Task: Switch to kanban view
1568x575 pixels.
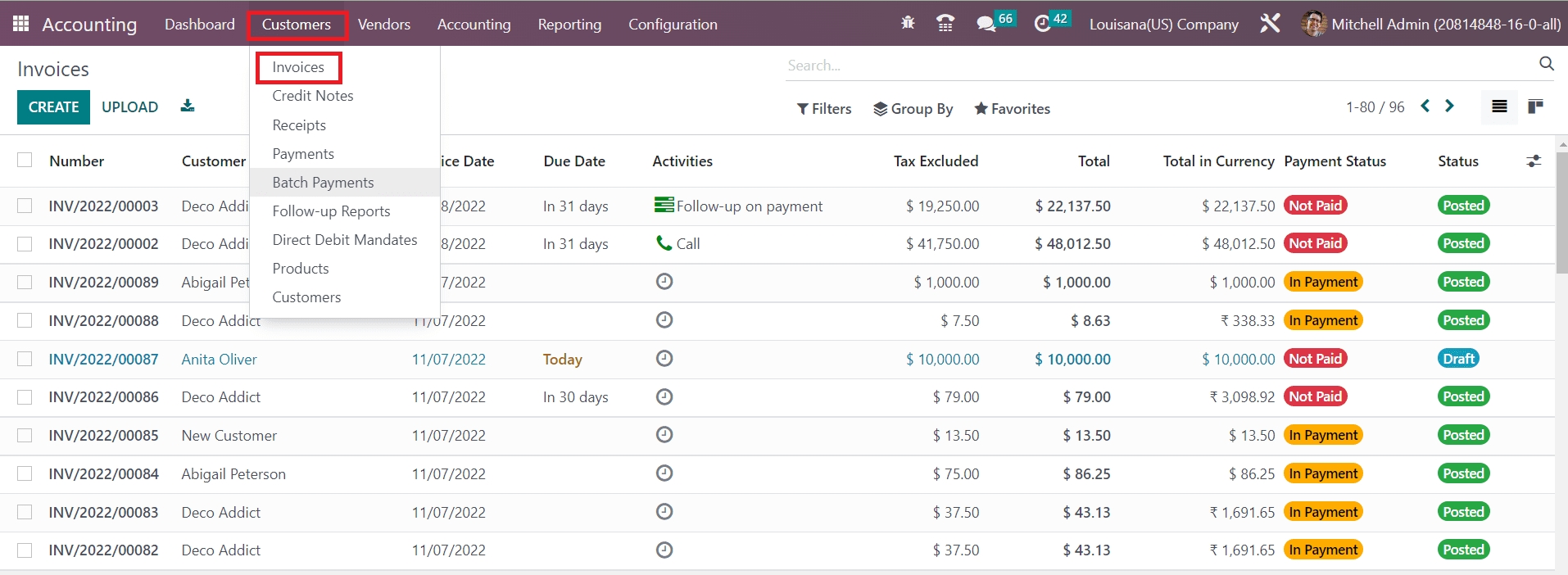Action: tap(1535, 106)
